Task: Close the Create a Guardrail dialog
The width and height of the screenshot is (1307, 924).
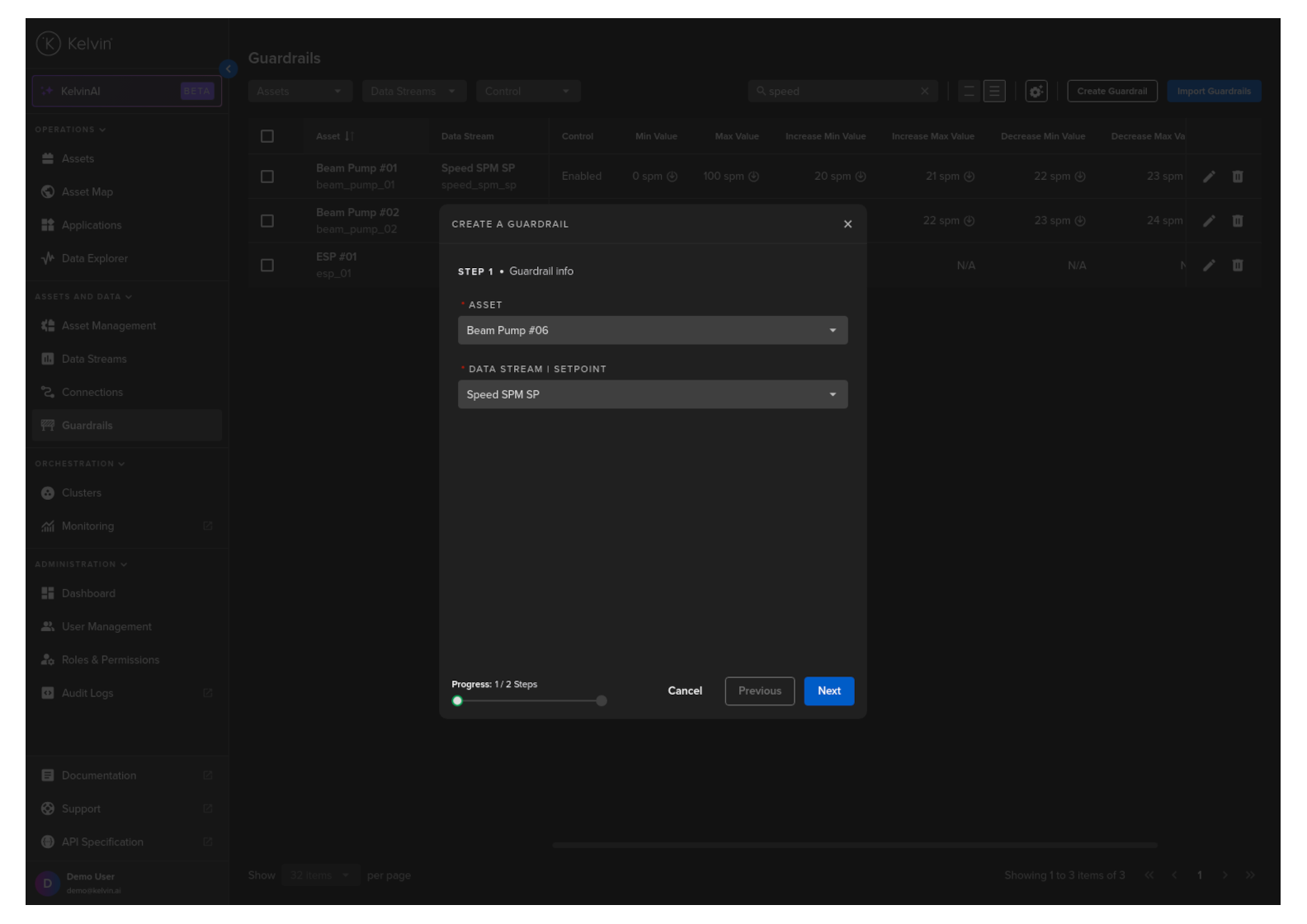Action: click(x=847, y=224)
